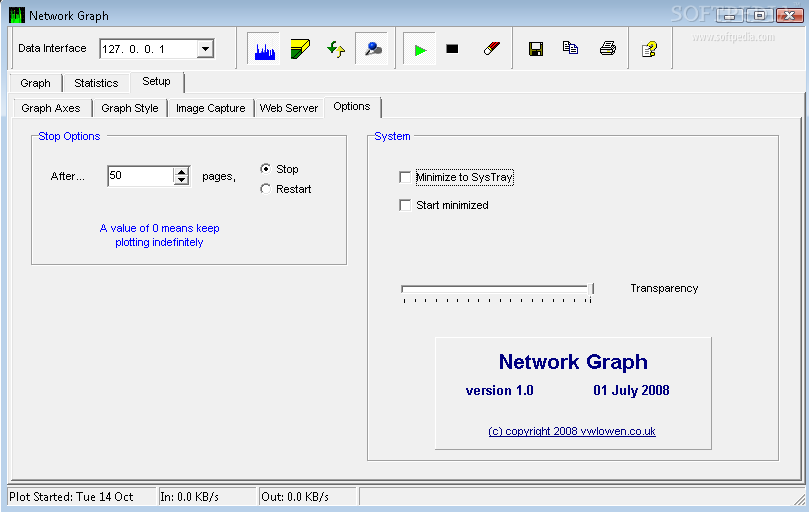This screenshot has width=809, height=512.
Task: Switch to the Graph tab
Action: click(36, 83)
